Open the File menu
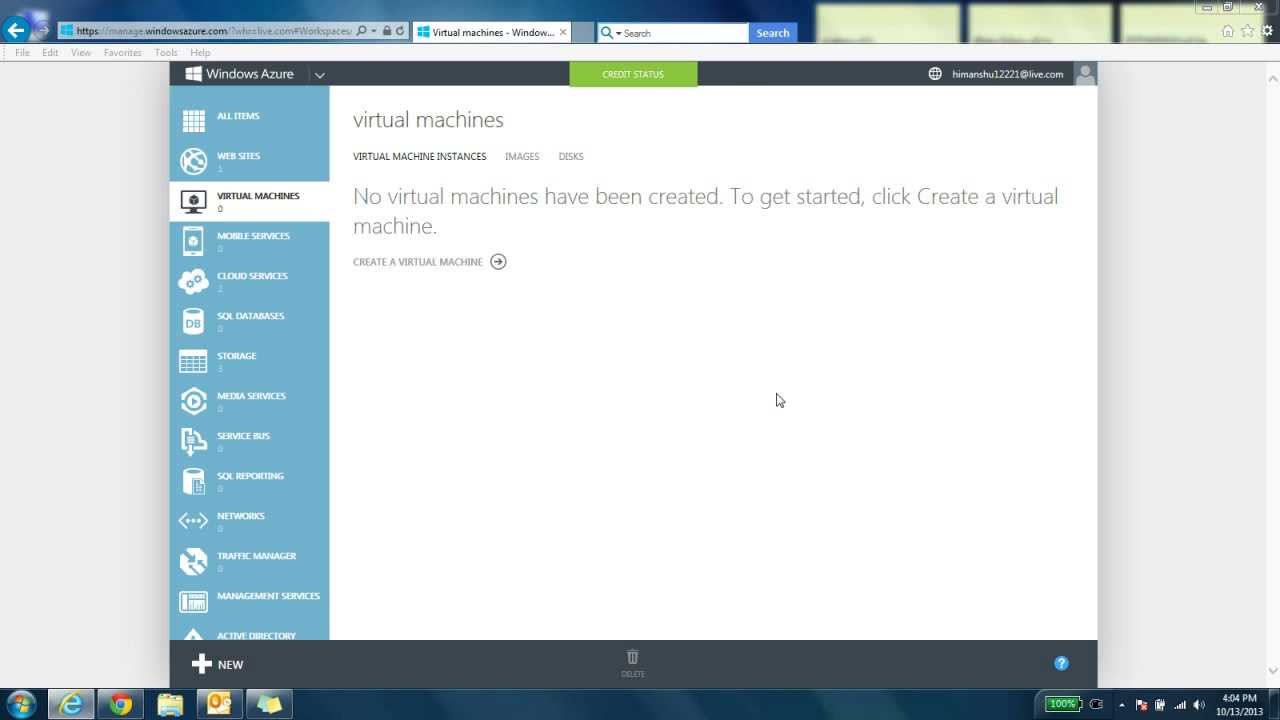The height and width of the screenshot is (720, 1280). click(22, 53)
